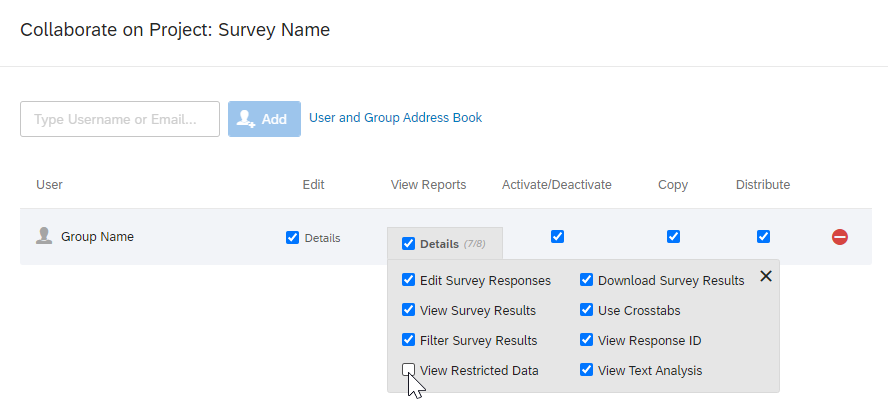Collapse the Details (7/8) label for View Reports

452,244
